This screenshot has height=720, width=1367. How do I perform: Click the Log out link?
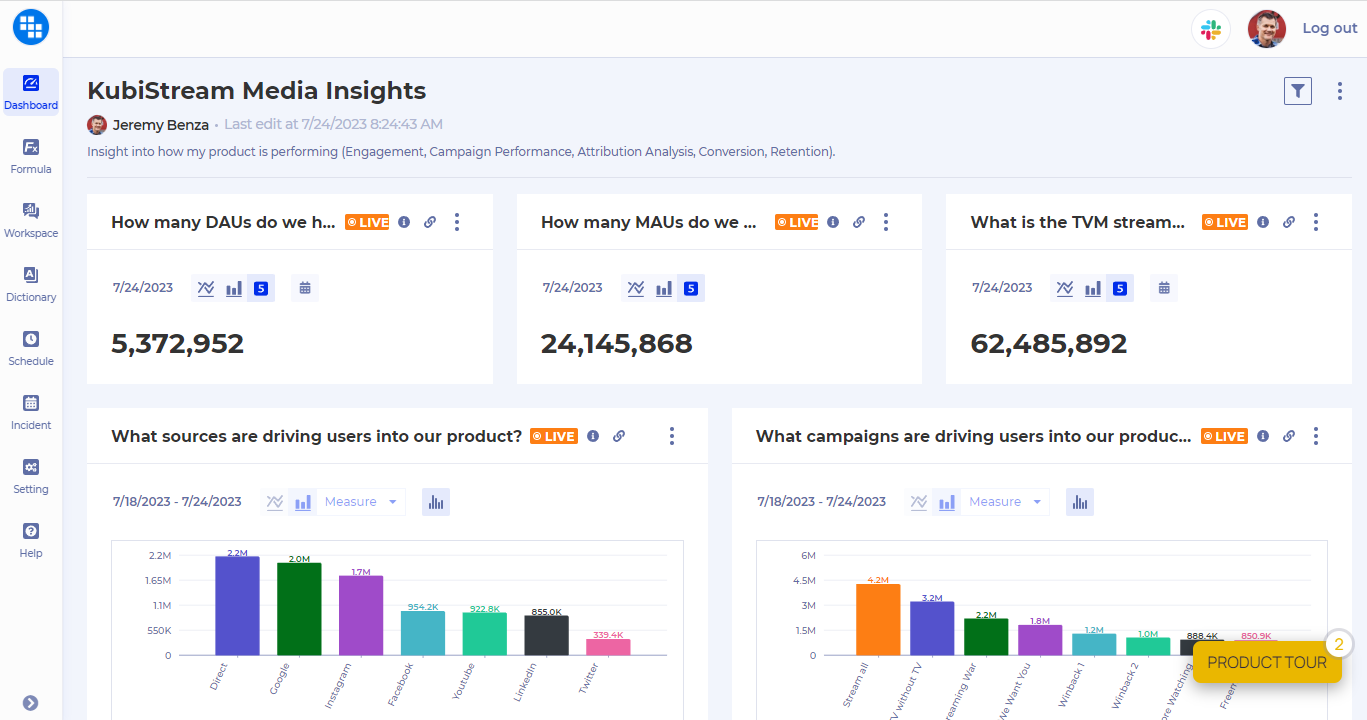pos(1329,27)
